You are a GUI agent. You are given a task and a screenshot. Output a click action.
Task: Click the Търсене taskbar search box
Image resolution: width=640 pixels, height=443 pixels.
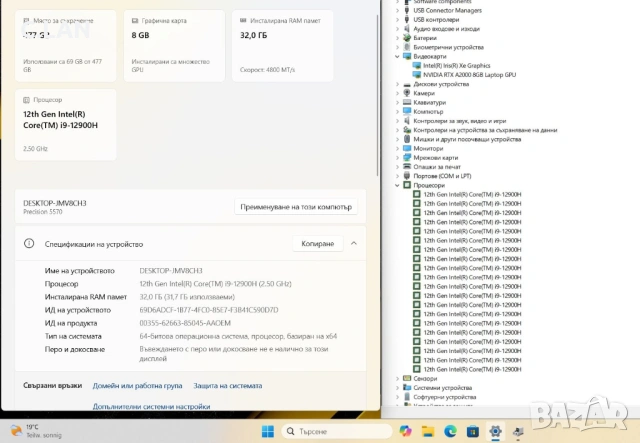tap(337, 431)
